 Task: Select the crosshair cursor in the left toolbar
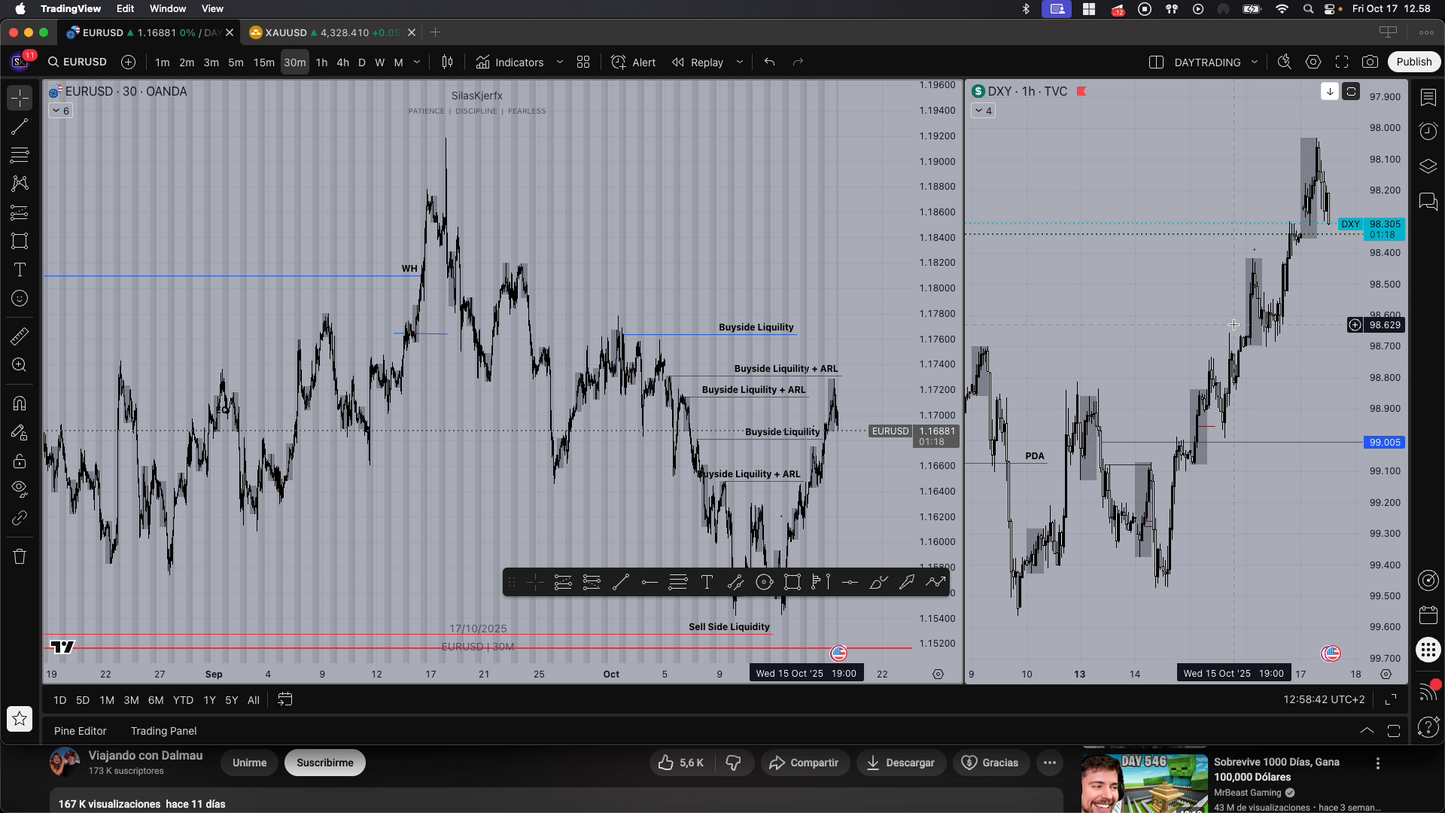(19, 98)
